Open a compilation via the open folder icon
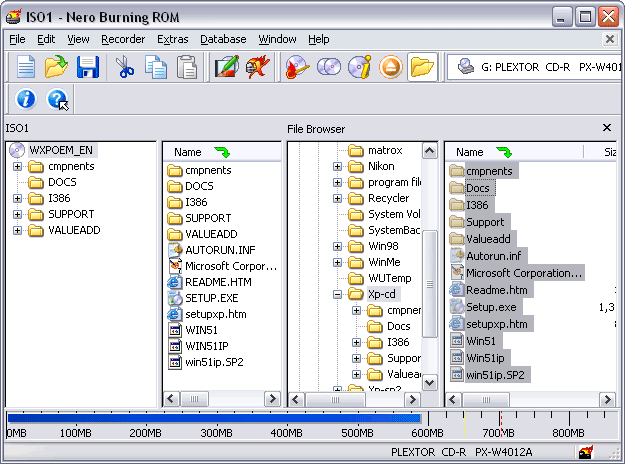 click(56, 67)
